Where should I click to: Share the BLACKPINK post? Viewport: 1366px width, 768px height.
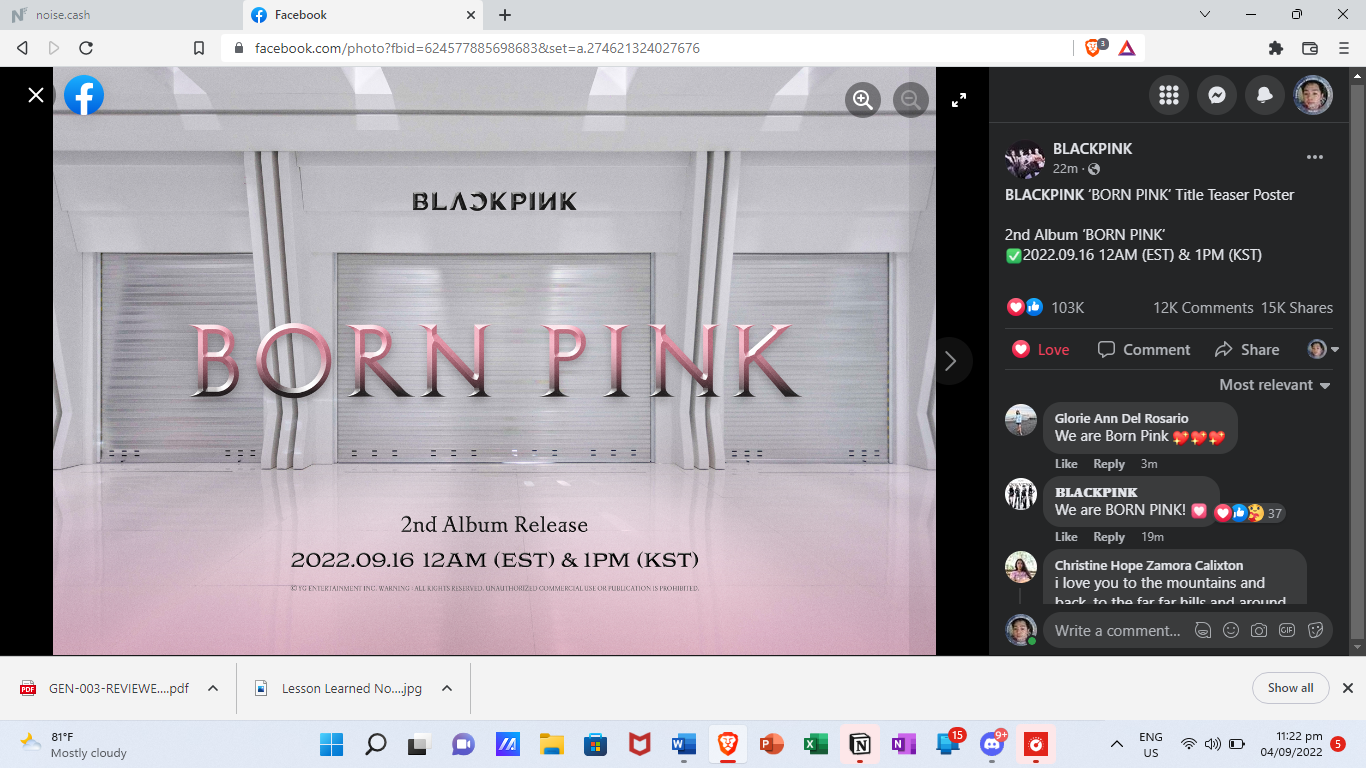point(1247,350)
